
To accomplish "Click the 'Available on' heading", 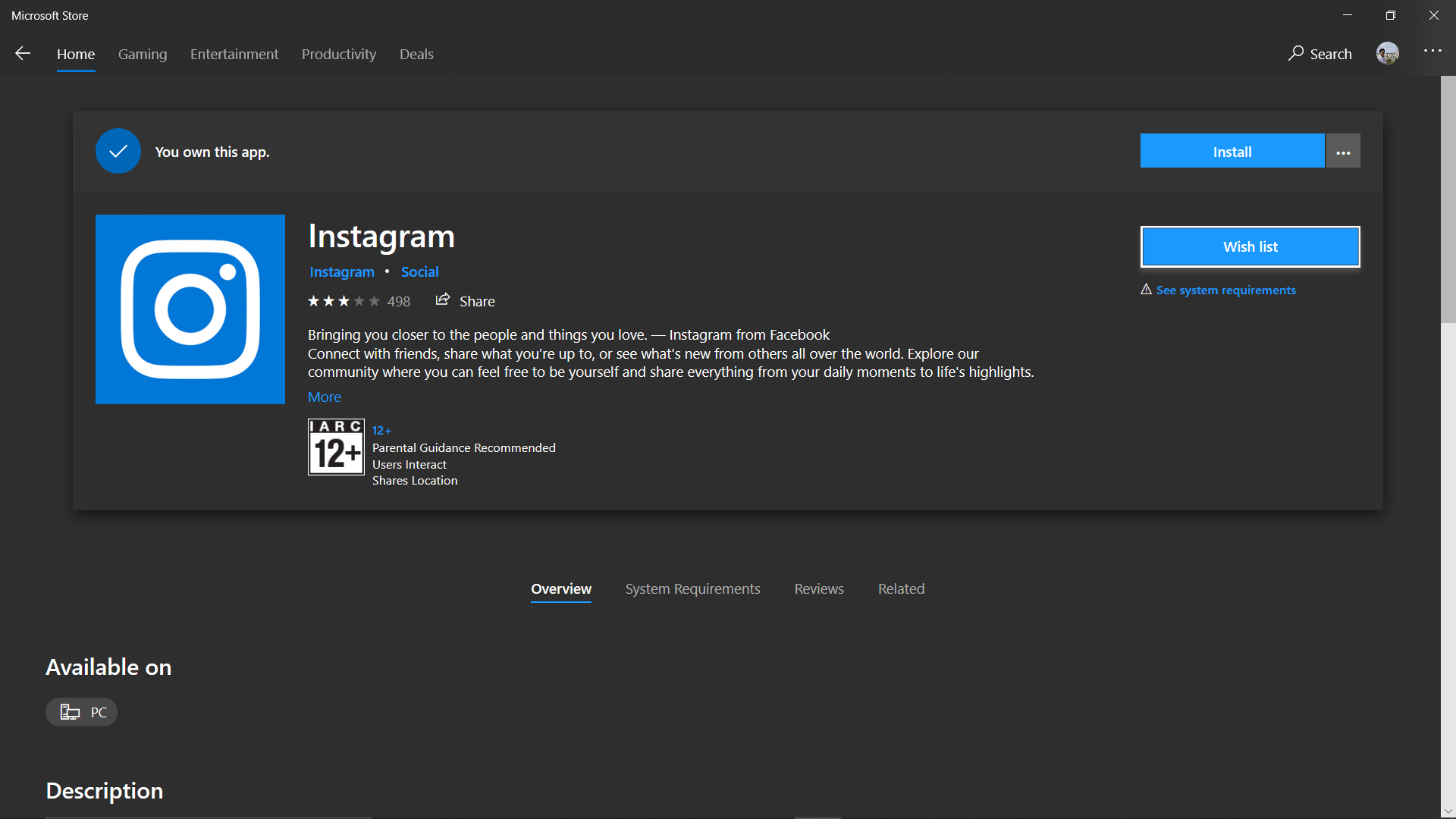I will point(108,667).
